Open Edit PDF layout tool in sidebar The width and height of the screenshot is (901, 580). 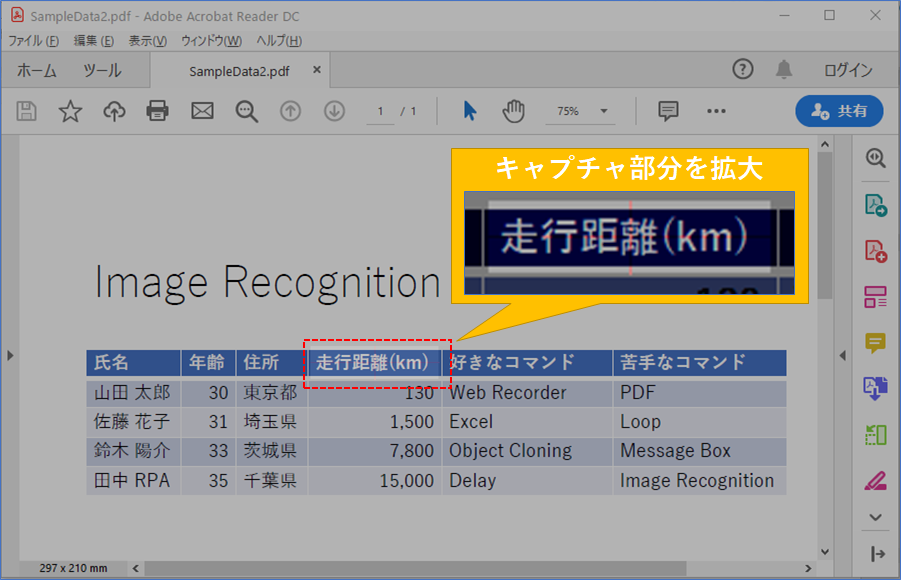tap(875, 297)
